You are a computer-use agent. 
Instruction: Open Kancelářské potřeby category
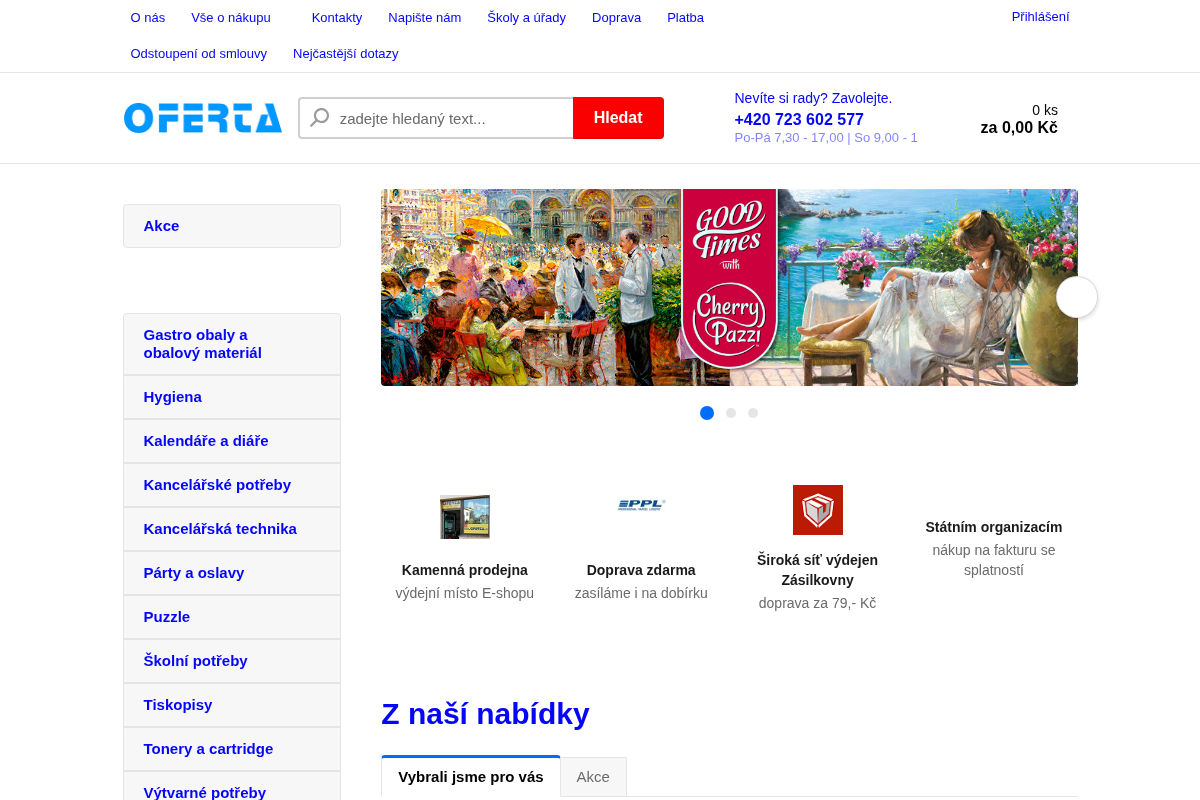point(232,485)
